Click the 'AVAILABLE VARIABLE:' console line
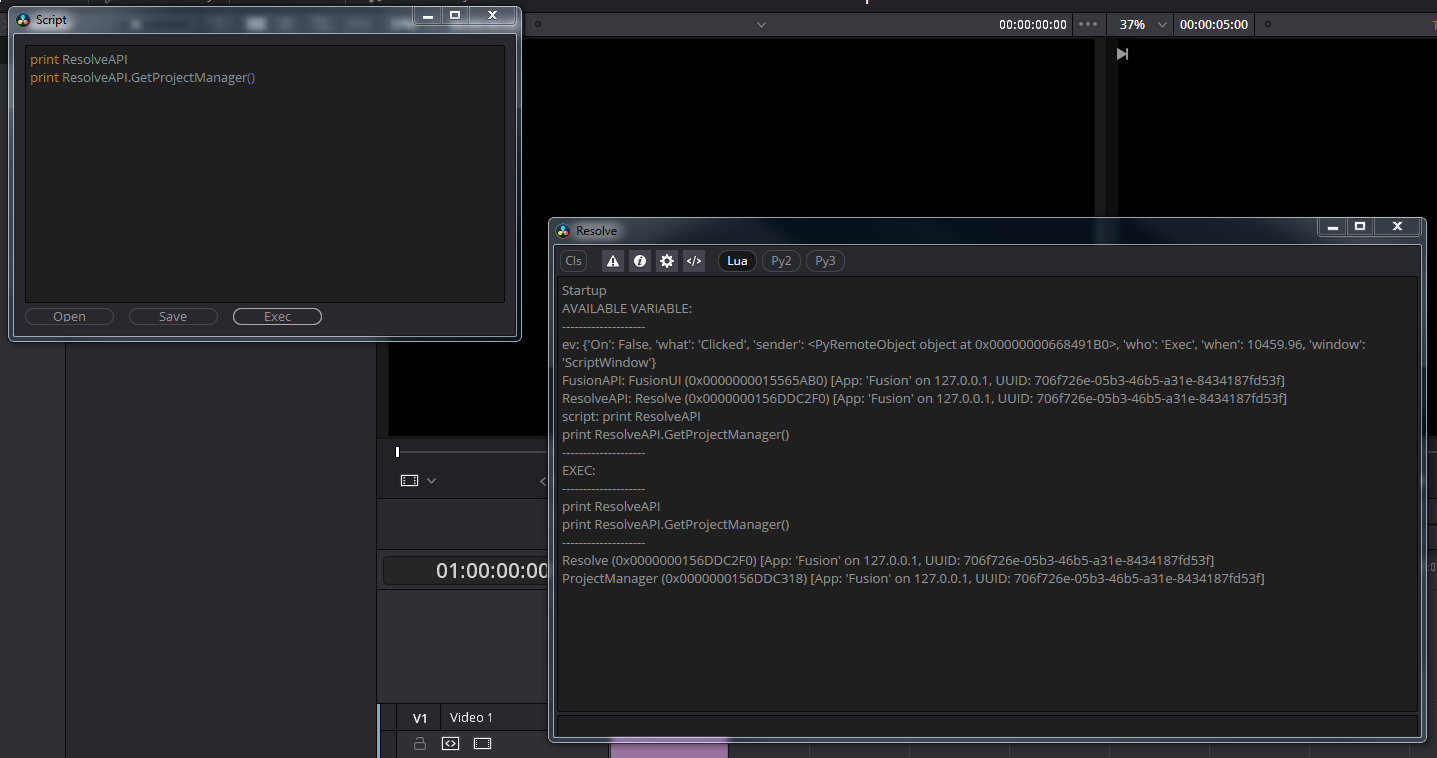Screen dimensions: 1437x758 pos(627,308)
